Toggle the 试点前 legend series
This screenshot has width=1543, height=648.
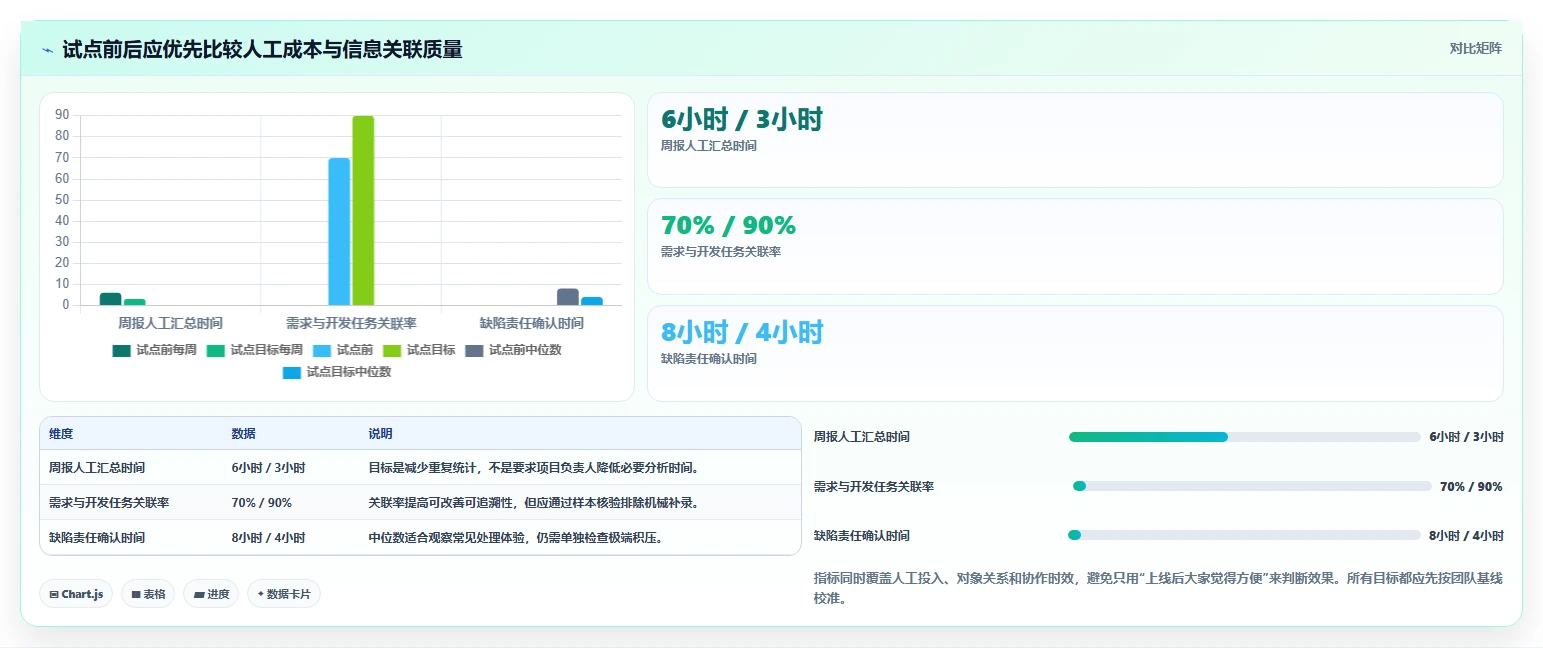point(342,350)
